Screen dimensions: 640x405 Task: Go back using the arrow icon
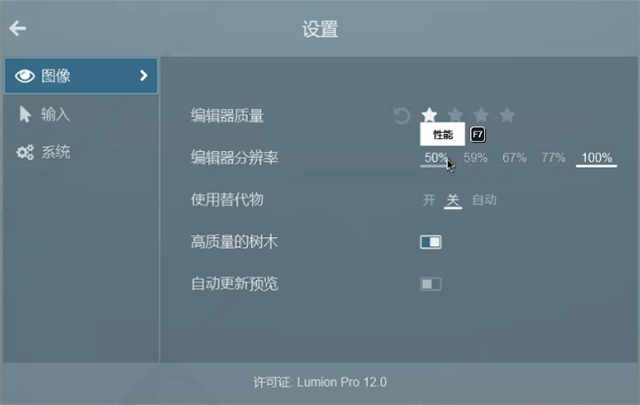pos(18,28)
